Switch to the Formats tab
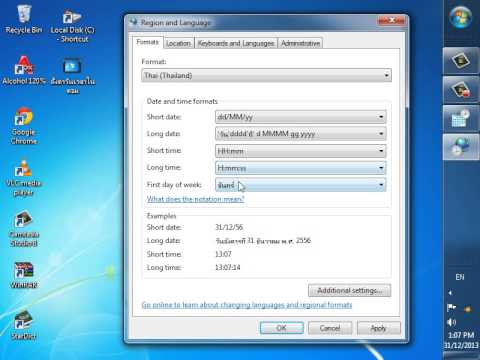The height and width of the screenshot is (360, 480). click(147, 42)
